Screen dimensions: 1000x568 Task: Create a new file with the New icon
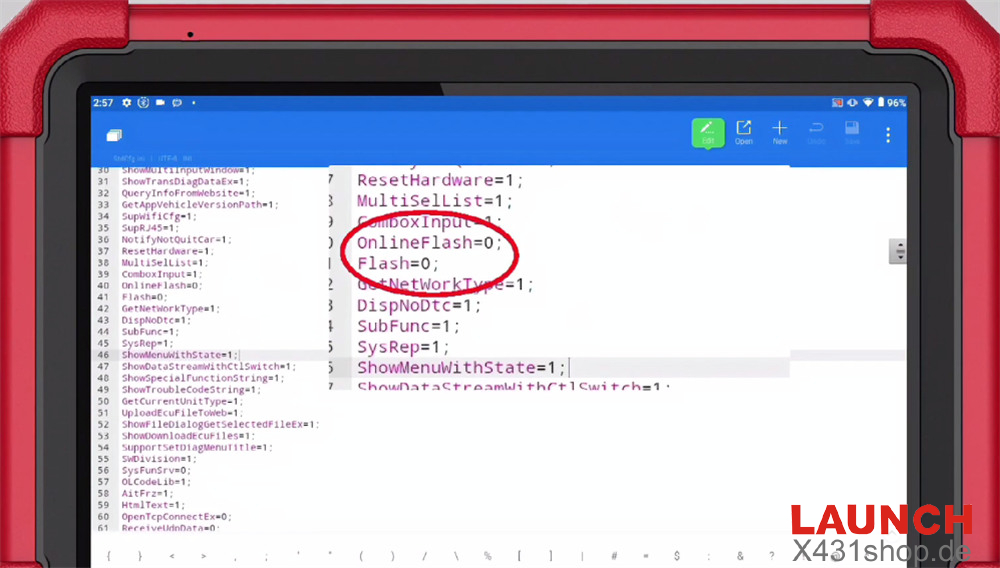click(780, 133)
